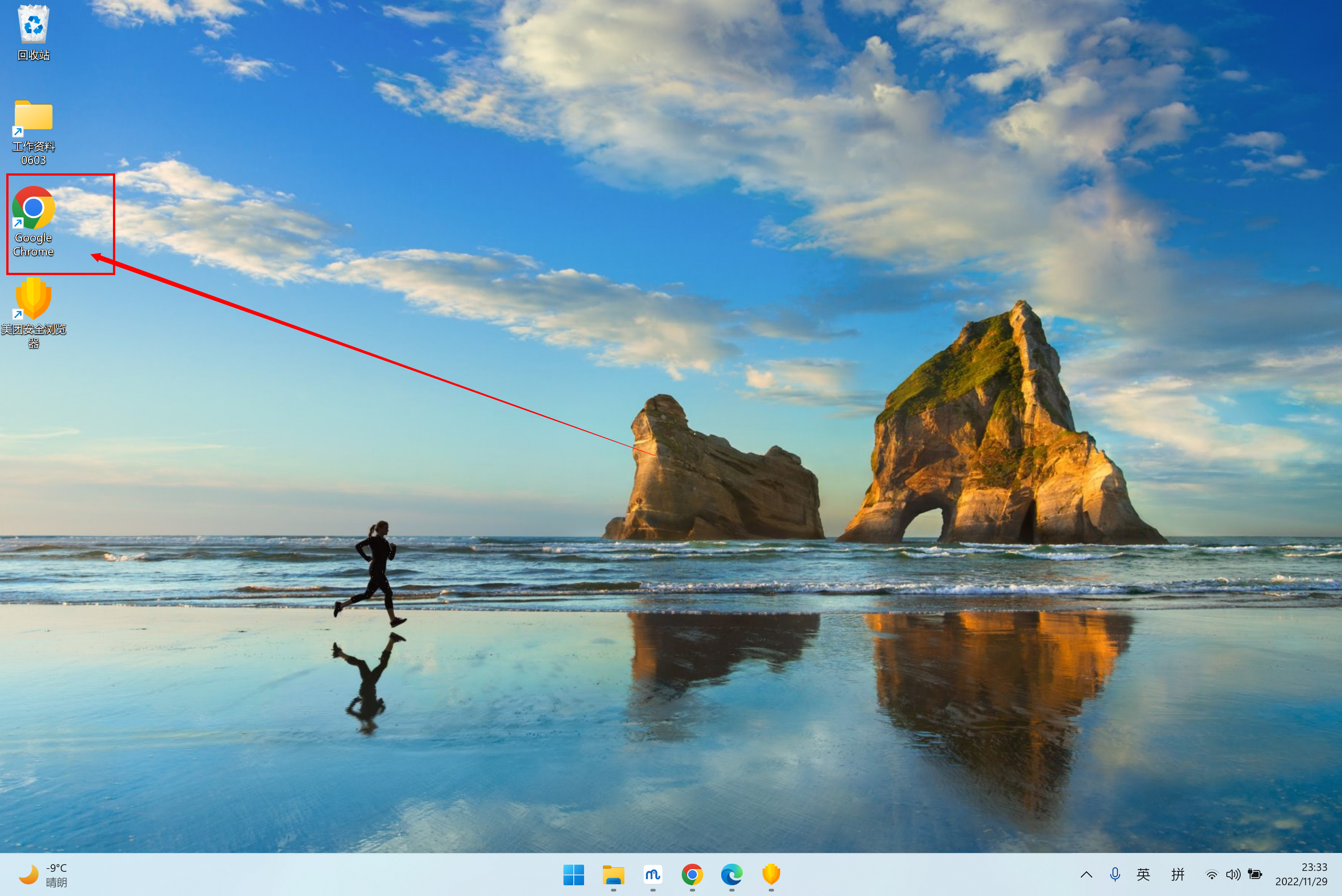This screenshot has width=1342, height=896.
Task: Toggle the 拼 pinyin input mode
Action: (x=1177, y=874)
